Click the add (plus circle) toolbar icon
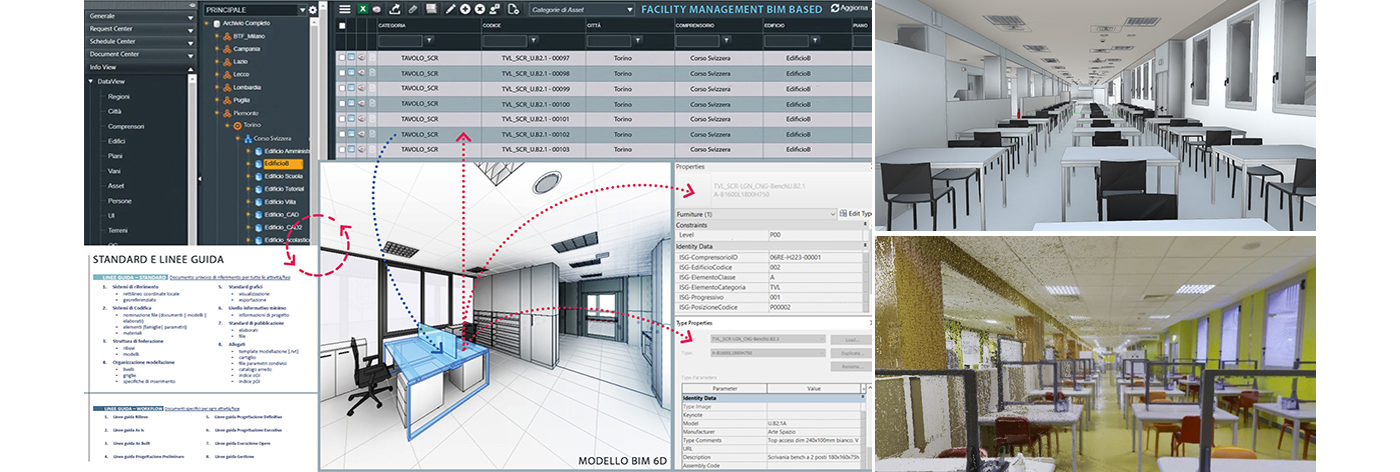This screenshot has height=472, width=1400. 465,9
